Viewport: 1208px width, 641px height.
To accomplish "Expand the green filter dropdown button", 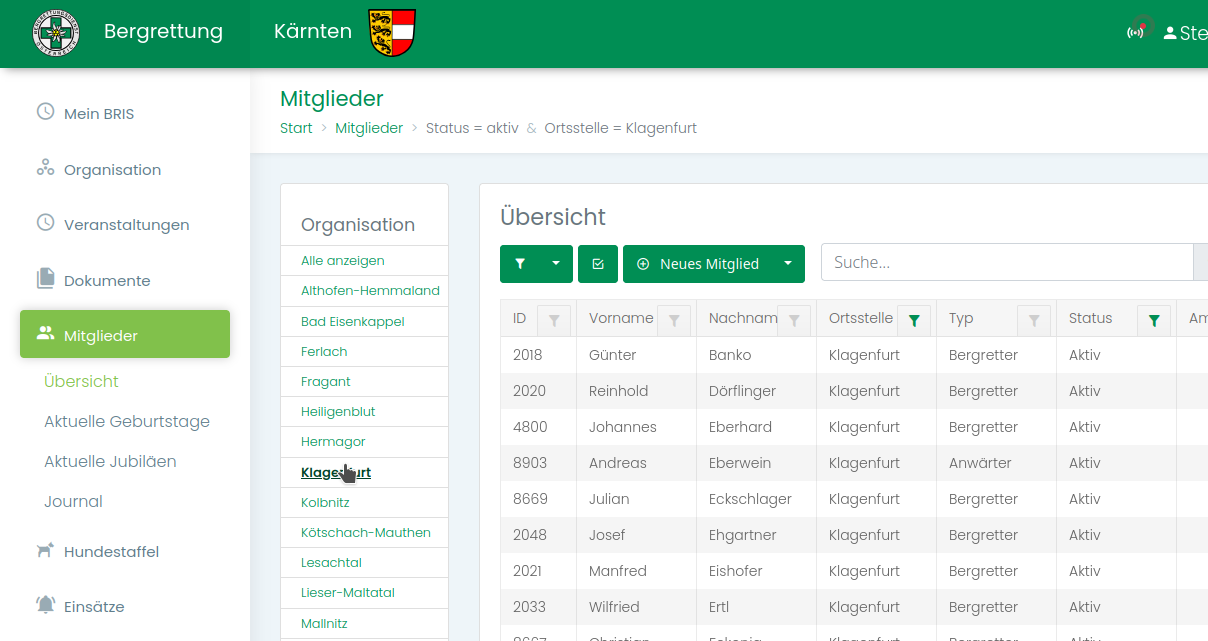I will (x=555, y=264).
